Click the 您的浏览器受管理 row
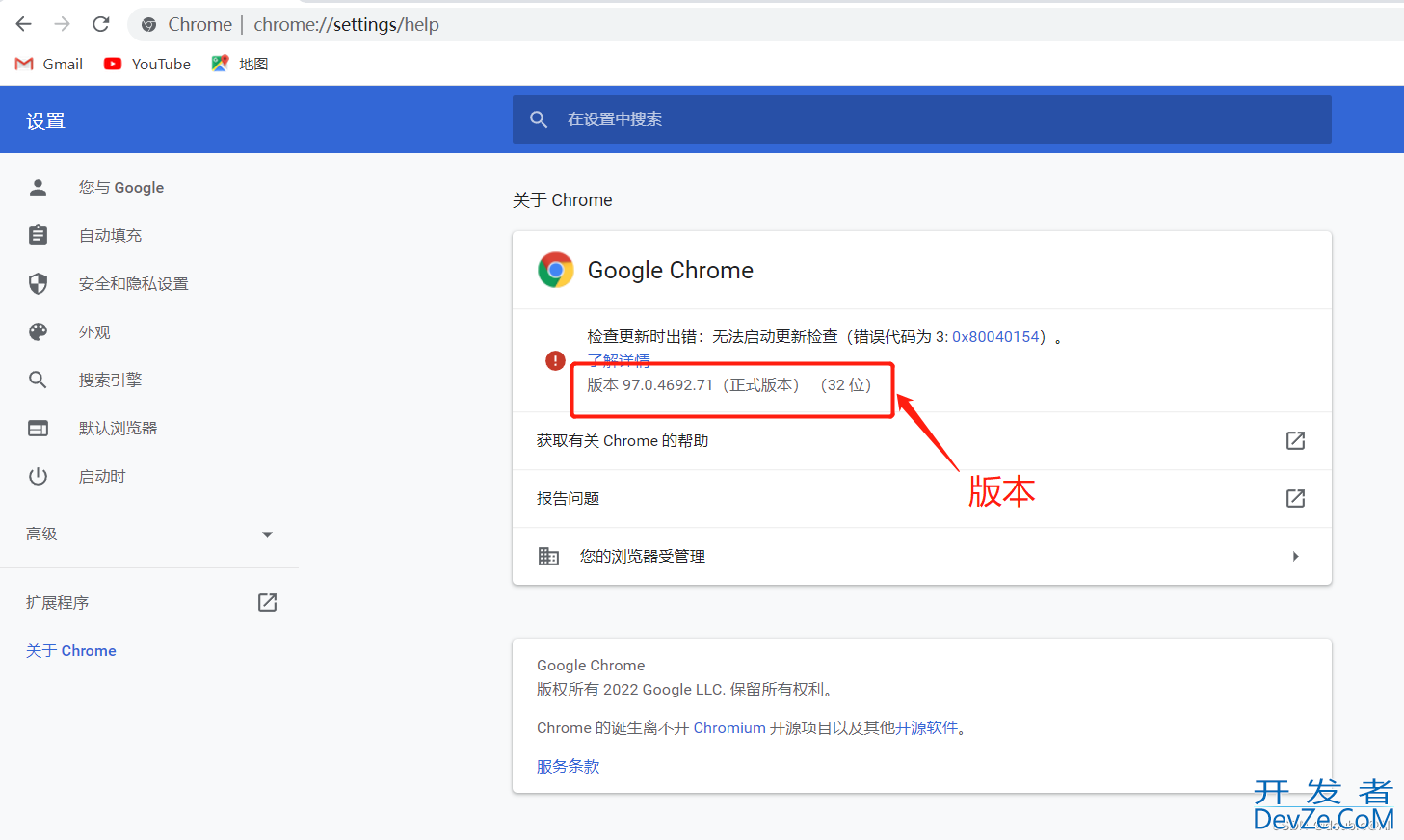This screenshot has height=840, width=1404. tap(922, 556)
